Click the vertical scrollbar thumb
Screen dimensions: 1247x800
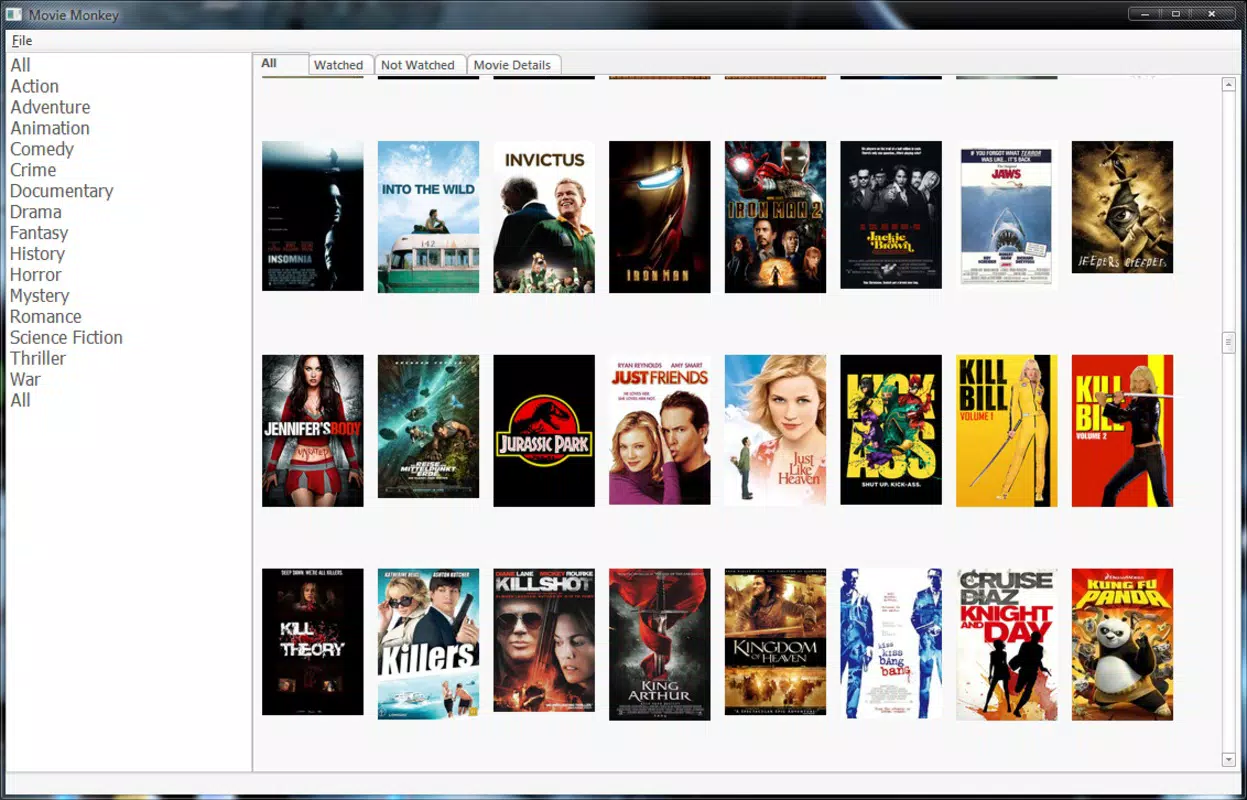point(1229,343)
